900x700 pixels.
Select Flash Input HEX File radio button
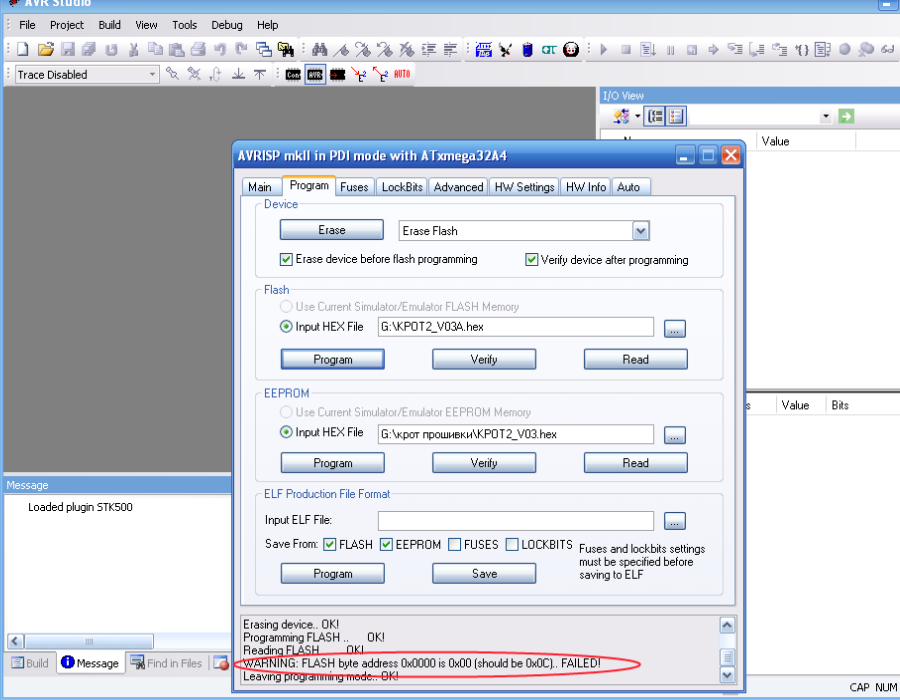285,326
